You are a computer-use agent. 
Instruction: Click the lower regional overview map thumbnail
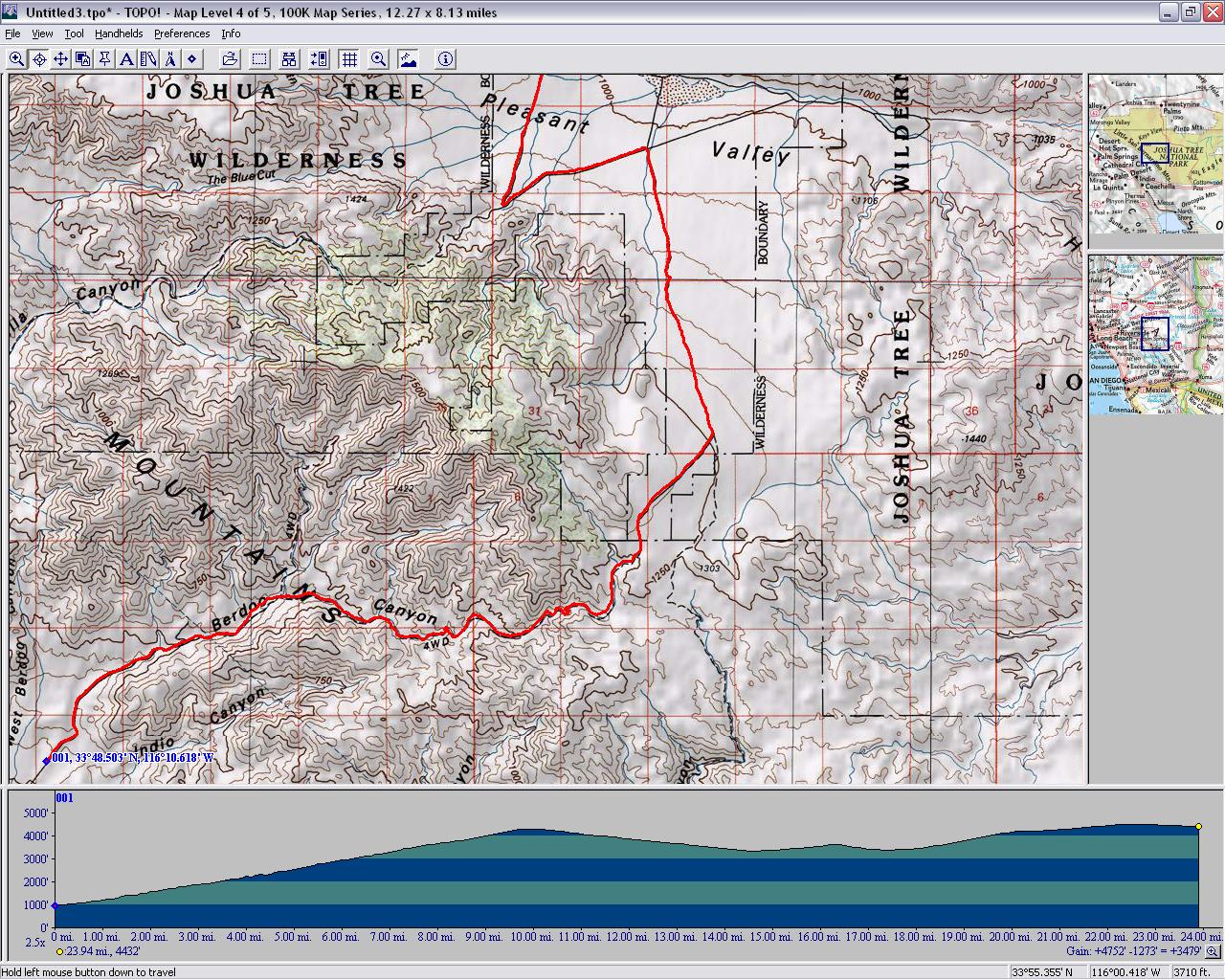(x=1156, y=334)
